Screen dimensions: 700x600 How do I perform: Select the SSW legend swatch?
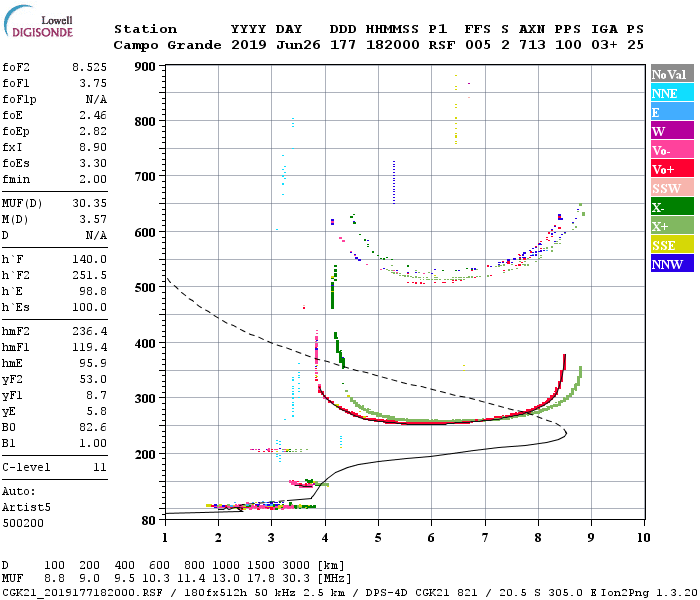672,188
